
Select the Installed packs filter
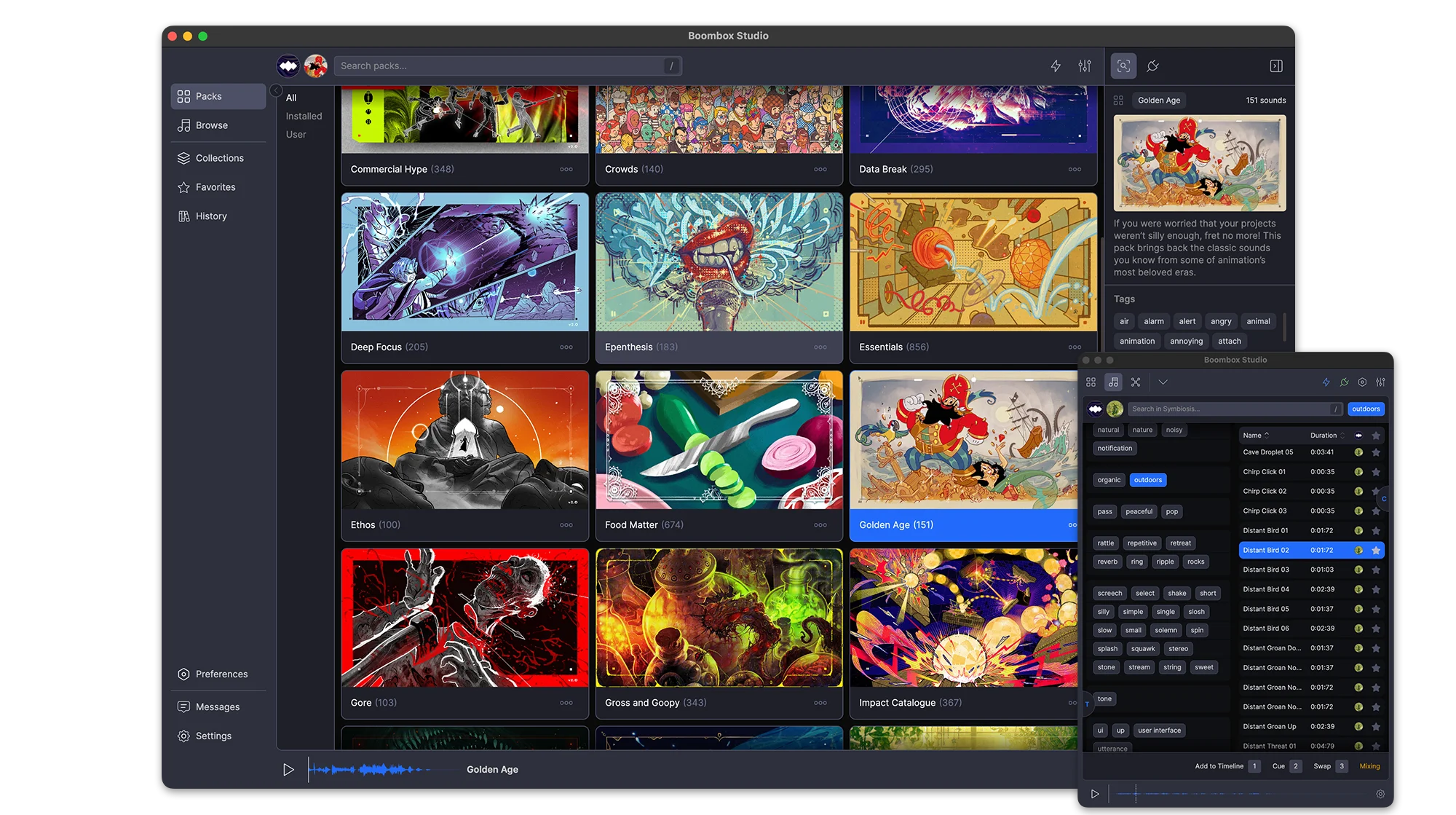click(x=304, y=116)
